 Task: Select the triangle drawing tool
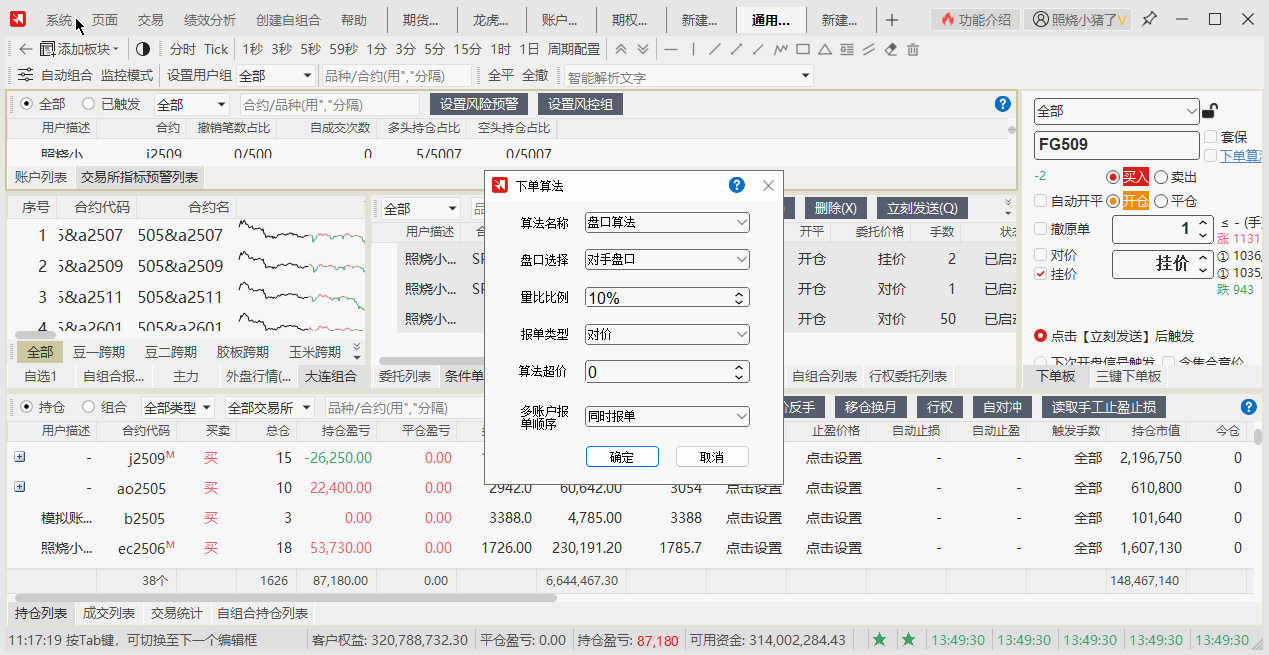(825, 49)
